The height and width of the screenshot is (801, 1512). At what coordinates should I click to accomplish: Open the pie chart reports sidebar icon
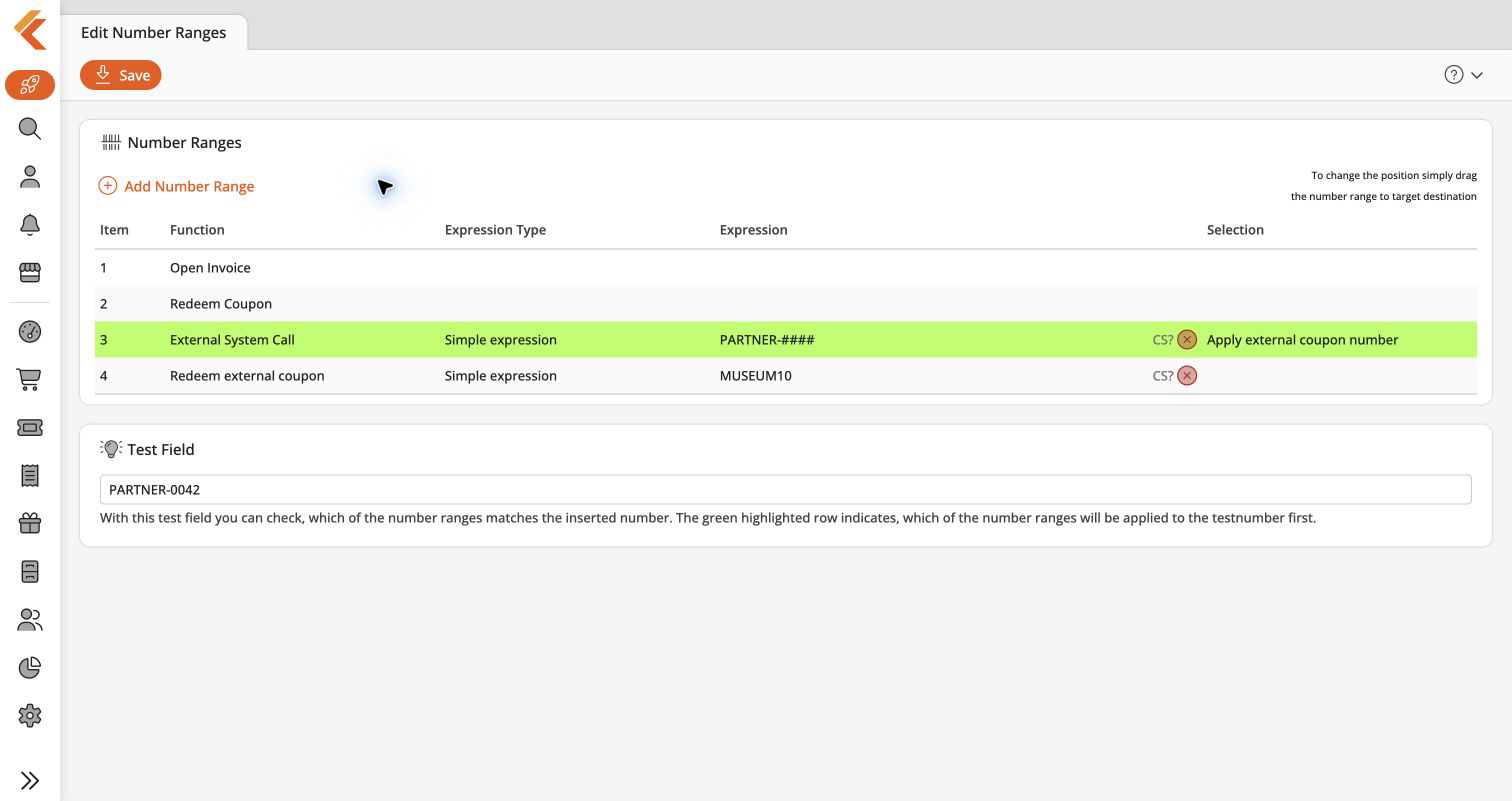[x=30, y=667]
